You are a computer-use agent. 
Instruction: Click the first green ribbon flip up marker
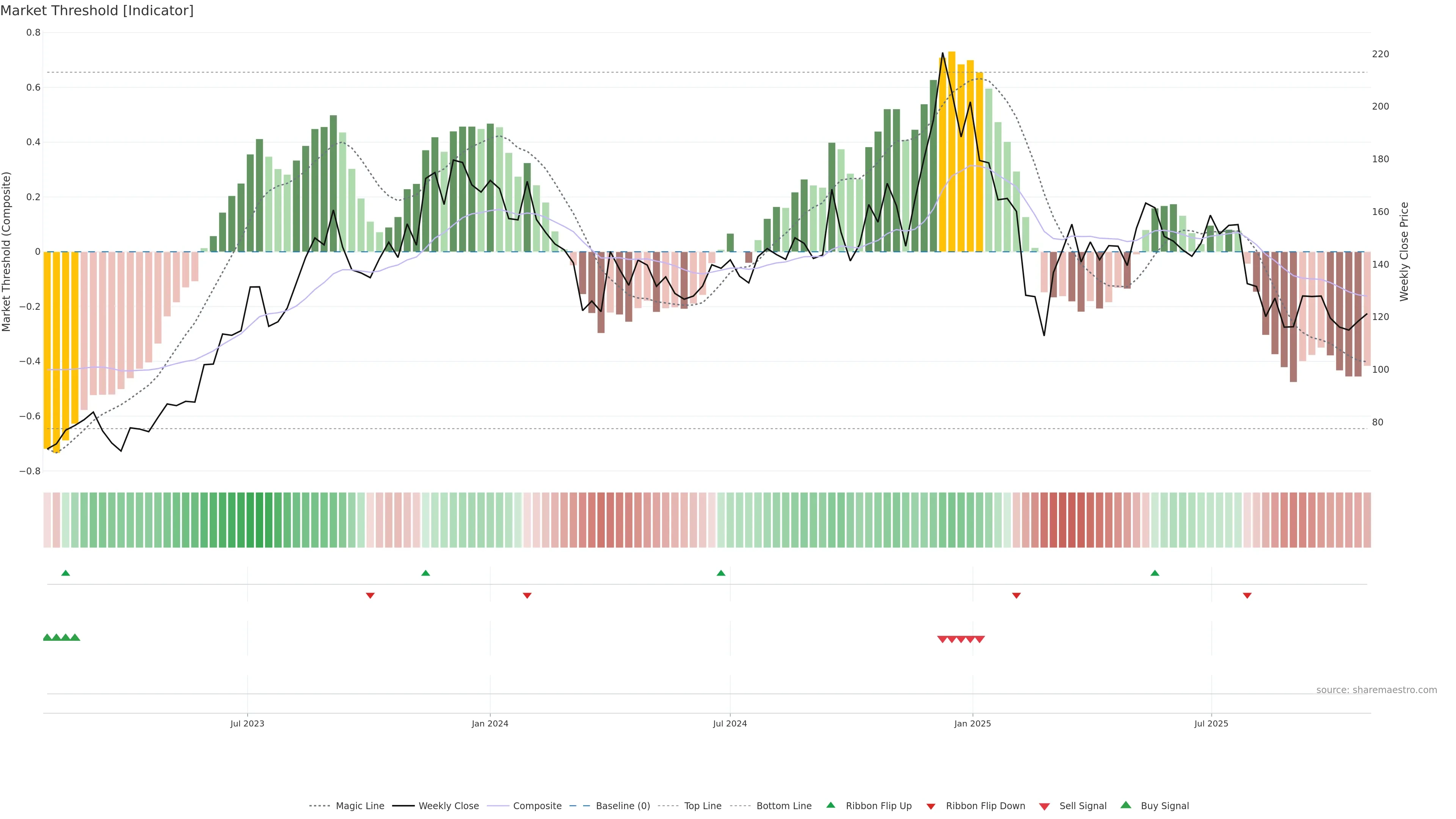pos(66,573)
